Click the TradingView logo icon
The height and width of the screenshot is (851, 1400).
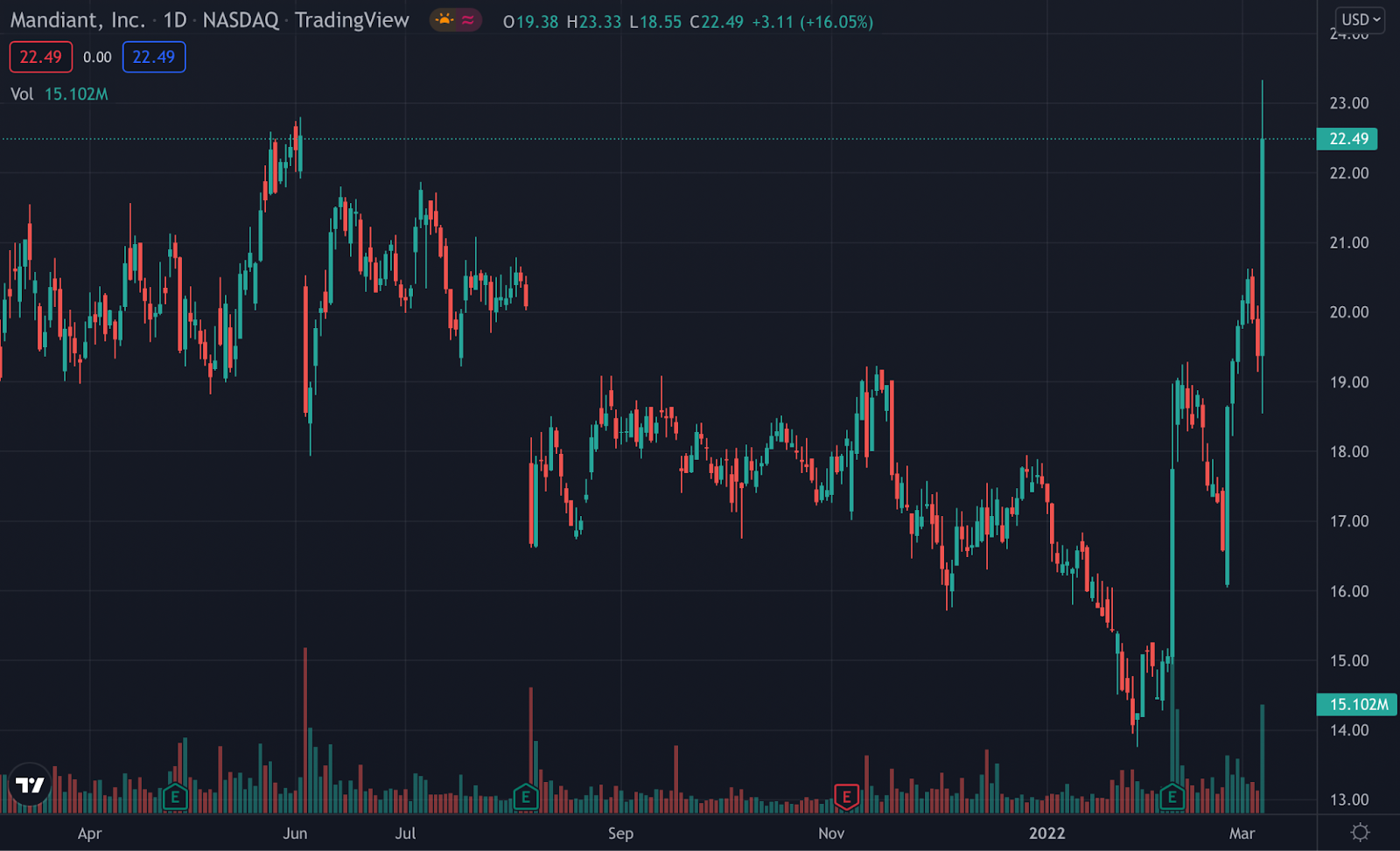pyautogui.click(x=30, y=785)
